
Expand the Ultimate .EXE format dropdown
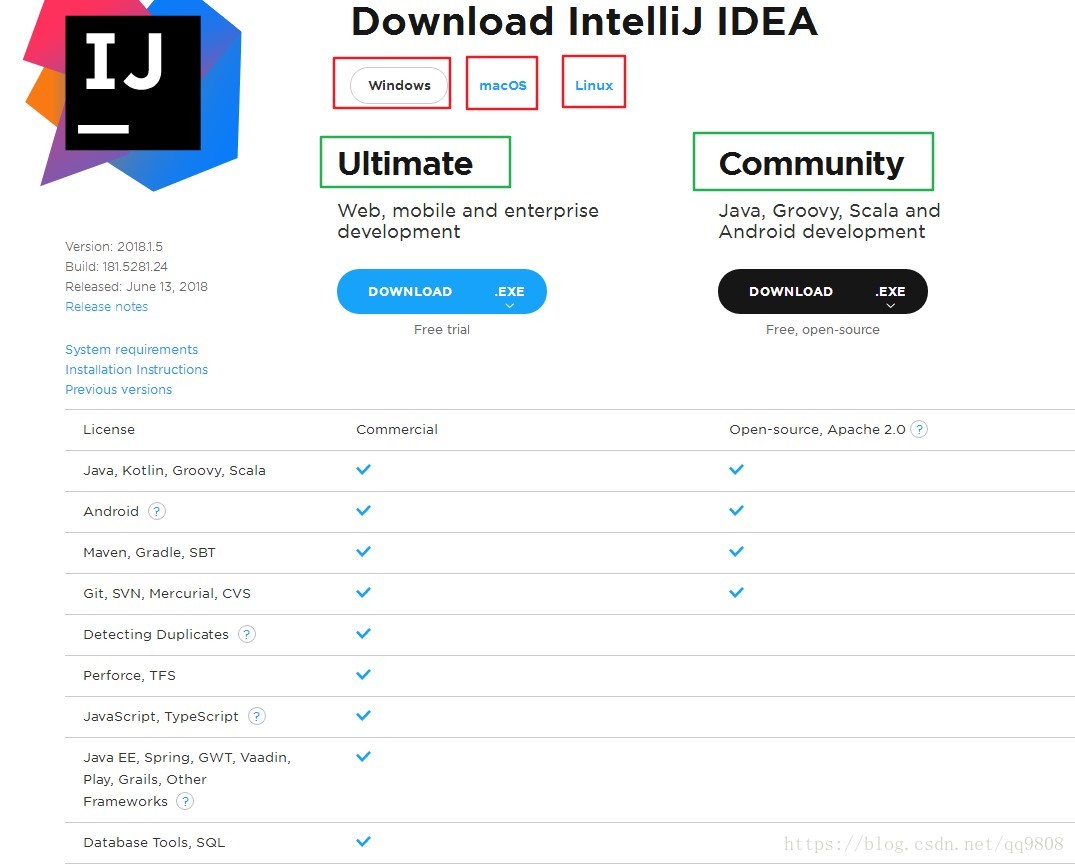[509, 293]
